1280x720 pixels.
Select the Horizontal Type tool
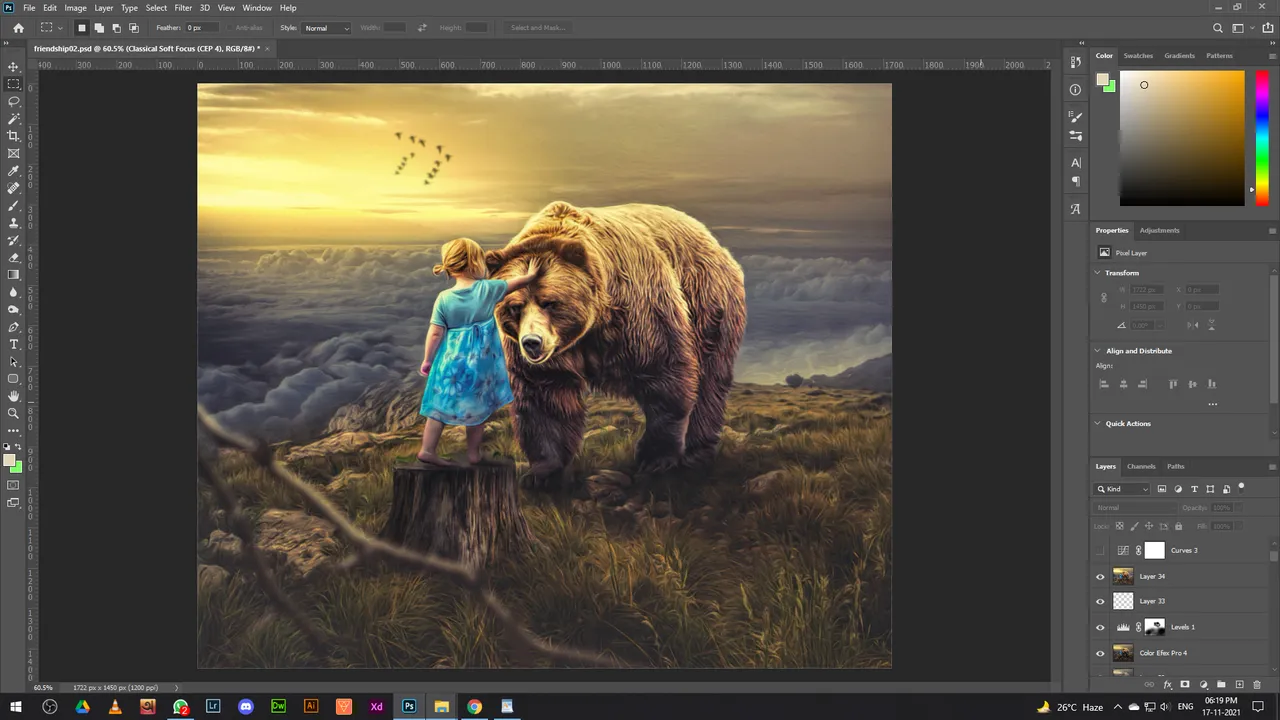(x=14, y=344)
